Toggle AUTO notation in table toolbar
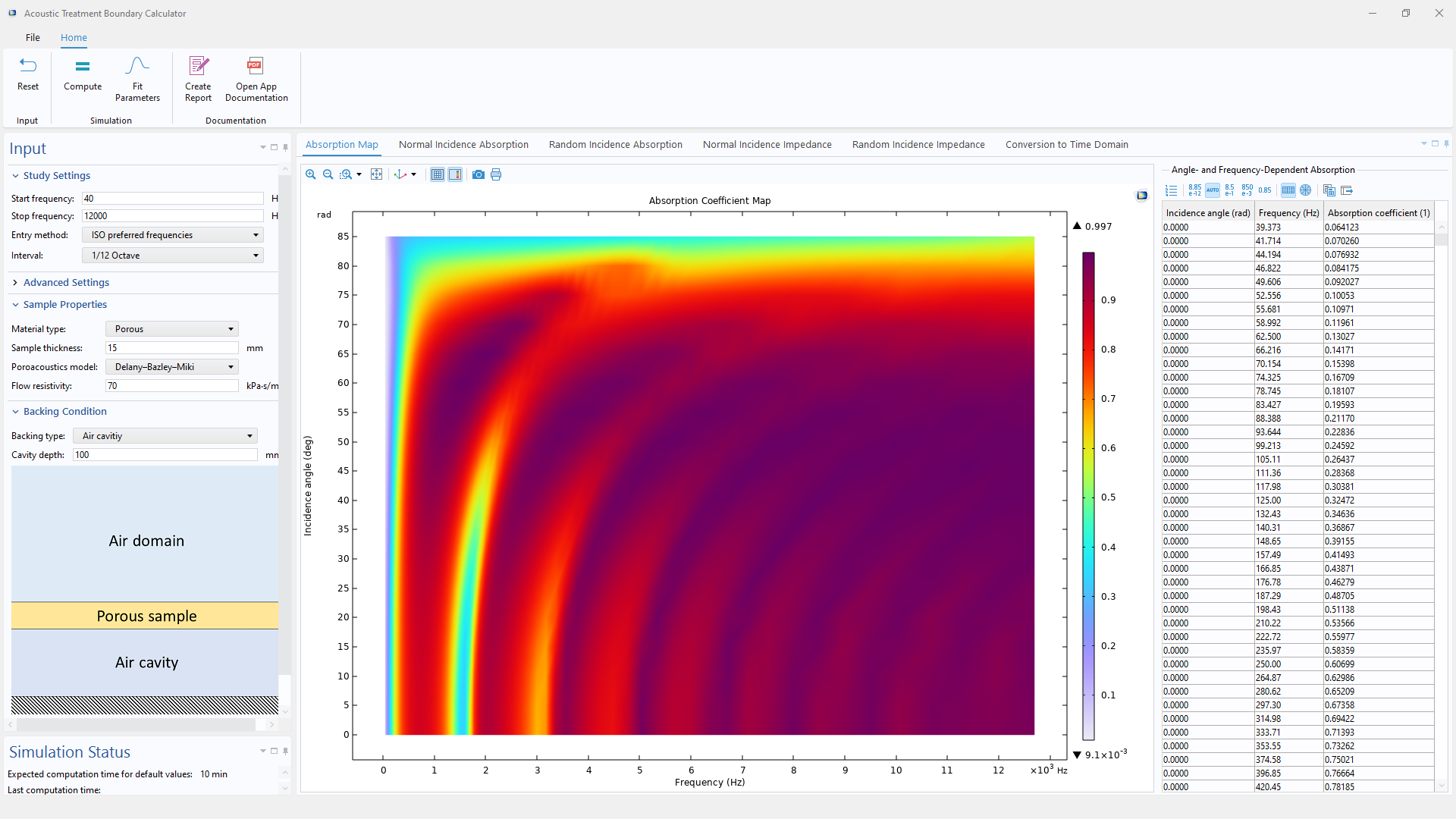The image size is (1456, 819). 1213,190
